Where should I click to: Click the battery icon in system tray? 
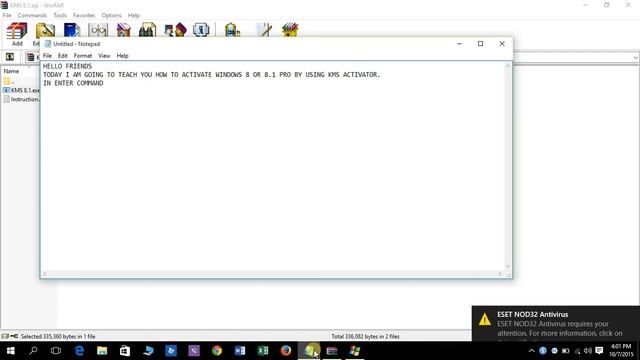coord(565,351)
